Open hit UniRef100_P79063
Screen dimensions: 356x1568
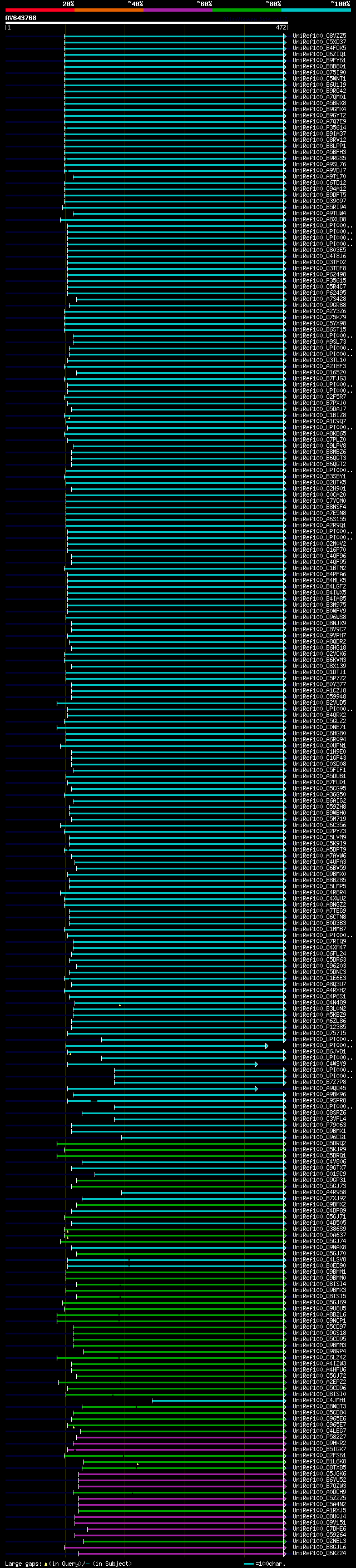tap(319, 1125)
